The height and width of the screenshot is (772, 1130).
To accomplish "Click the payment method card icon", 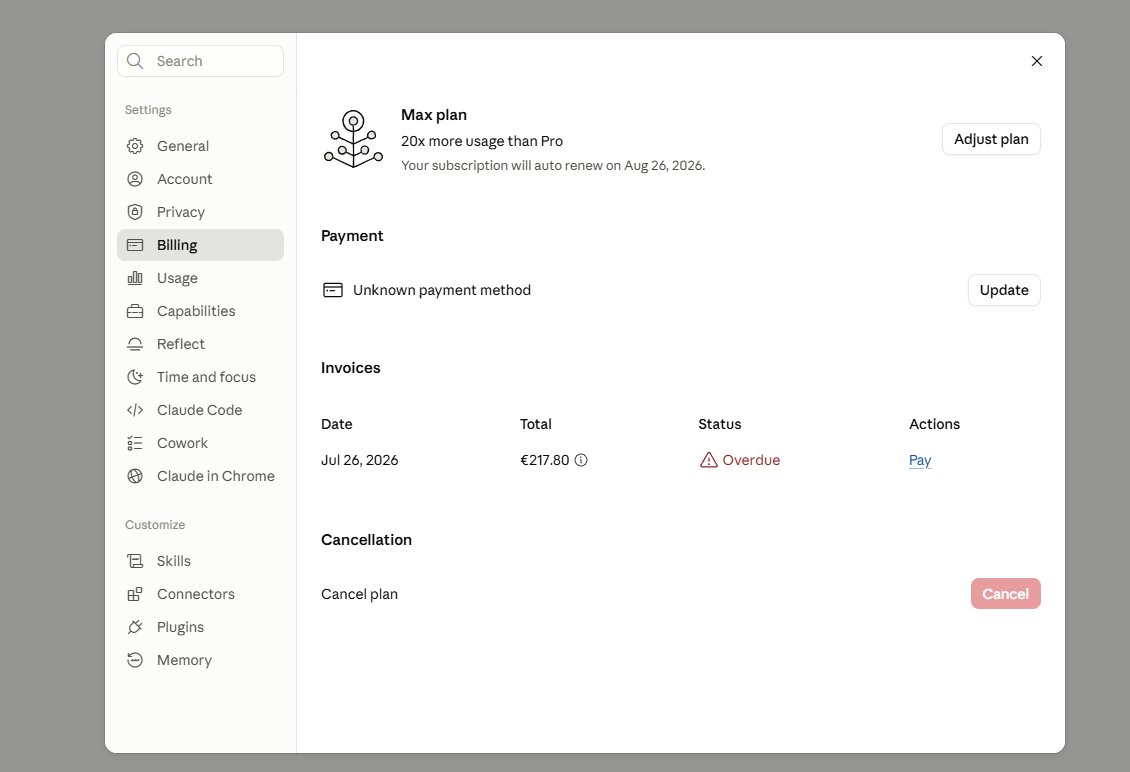I will coord(333,290).
